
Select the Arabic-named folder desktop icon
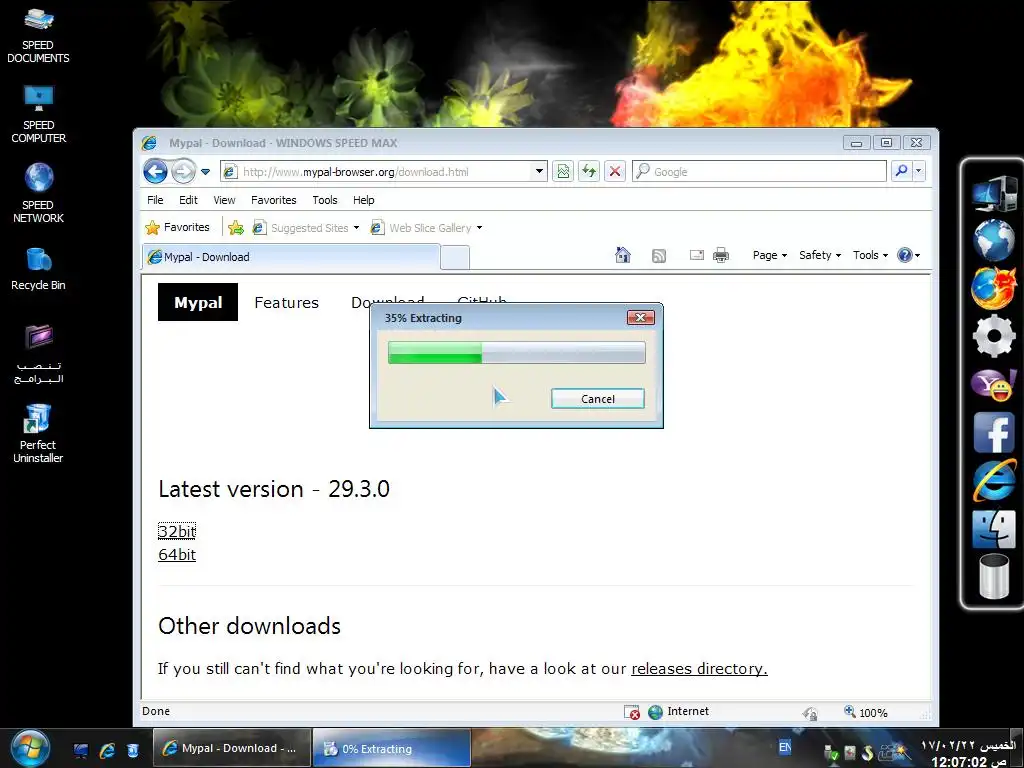[x=39, y=354]
